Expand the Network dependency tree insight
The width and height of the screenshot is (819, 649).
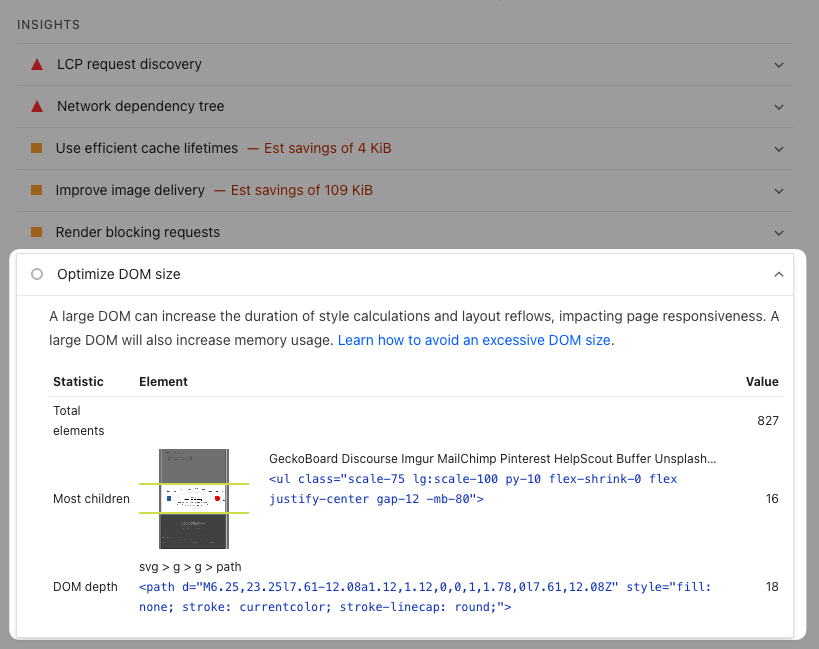click(779, 105)
